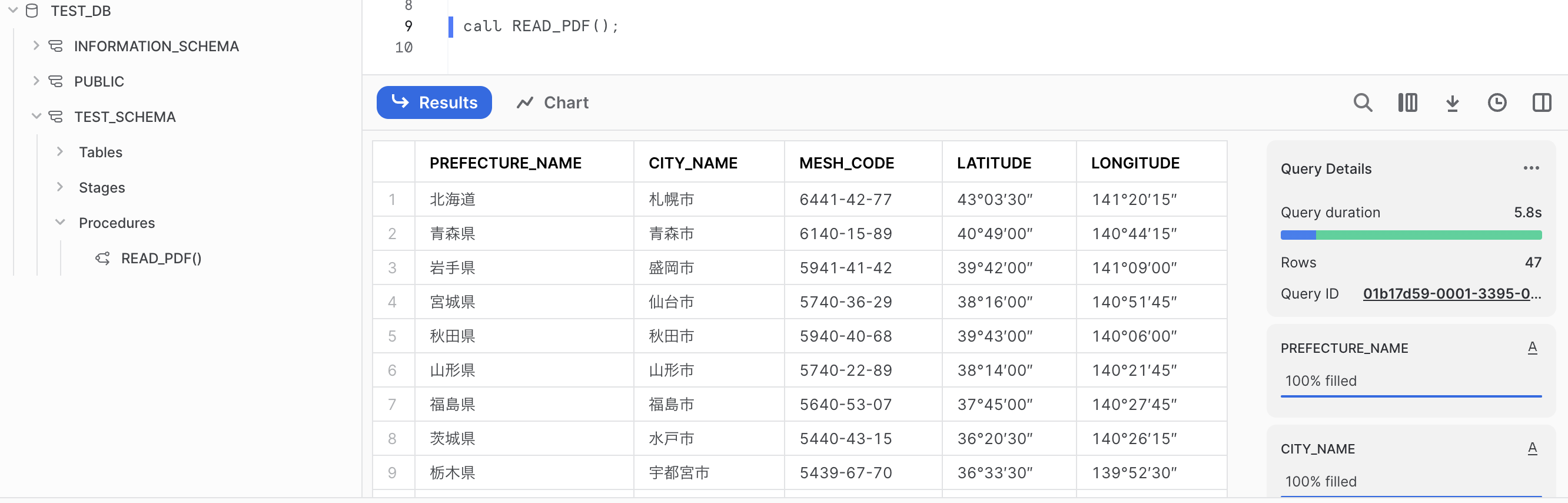Open the Query ID link
1568x503 pixels.
pyautogui.click(x=1451, y=293)
